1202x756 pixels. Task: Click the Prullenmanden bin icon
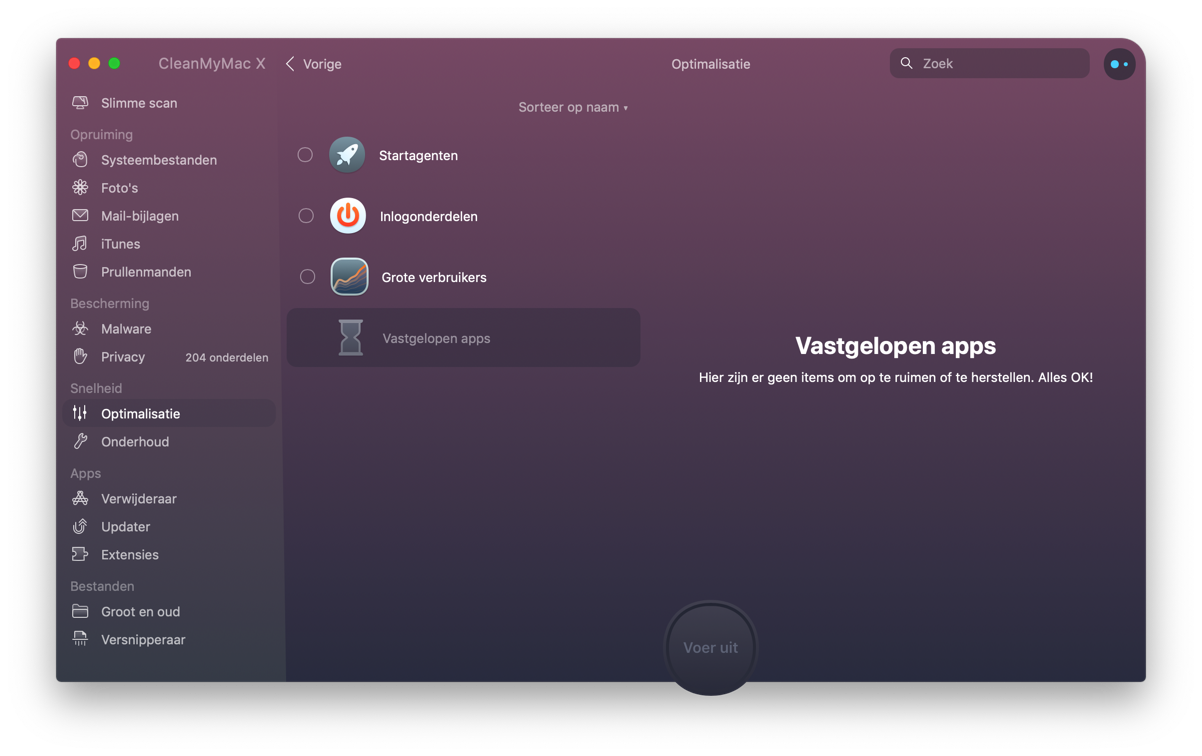pos(80,272)
